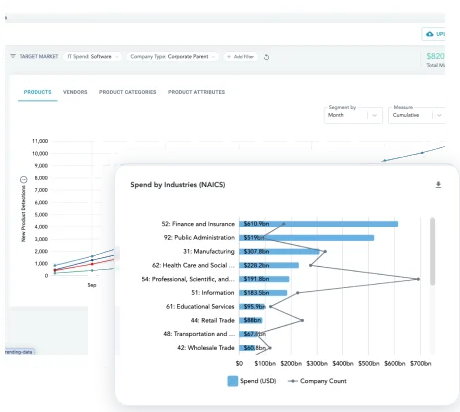Switch to the Vendors tab
The image size is (460, 412).
click(x=75, y=92)
